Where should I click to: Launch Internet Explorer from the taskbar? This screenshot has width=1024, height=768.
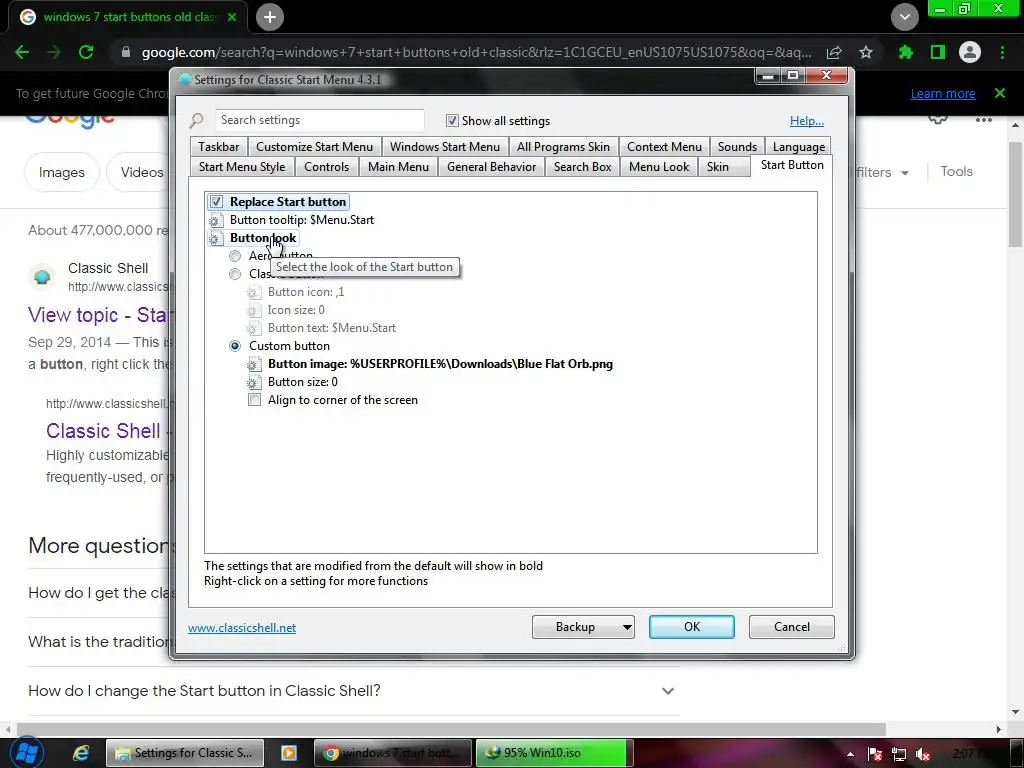point(81,753)
